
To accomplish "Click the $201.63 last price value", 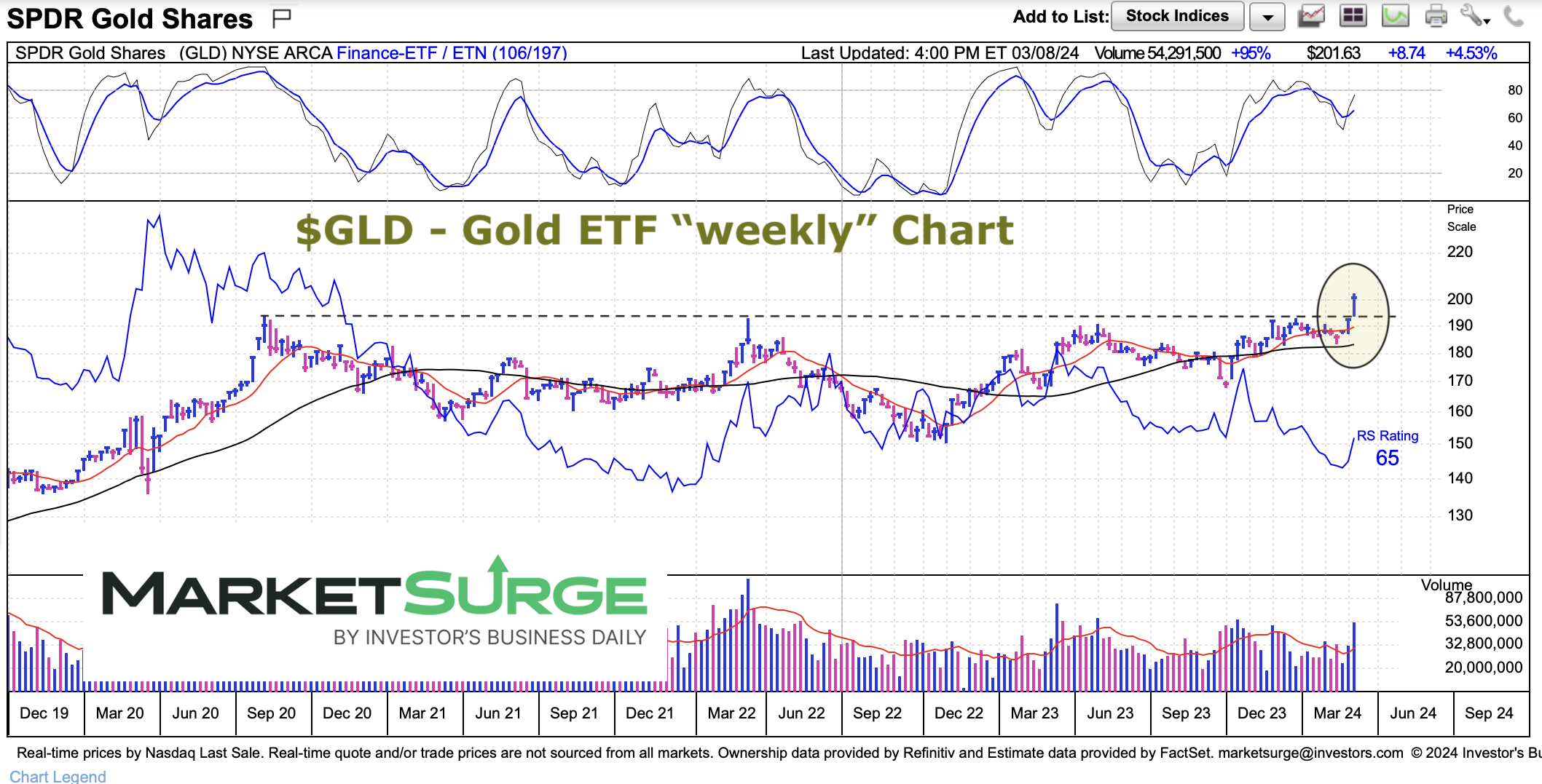I will pyautogui.click(x=1334, y=53).
